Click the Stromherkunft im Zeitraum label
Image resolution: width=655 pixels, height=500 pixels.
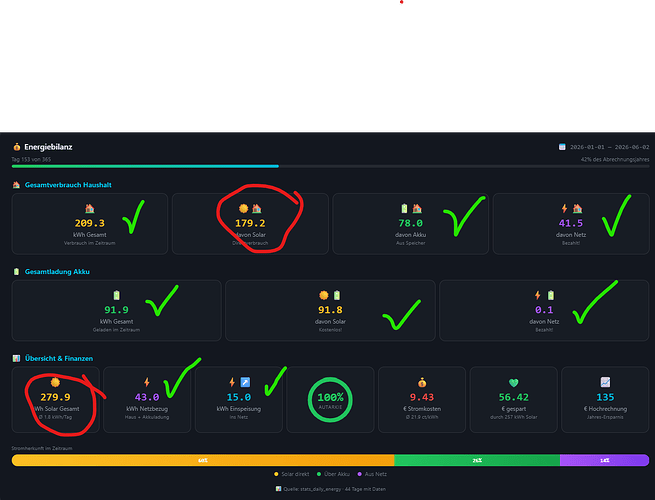coord(42,448)
